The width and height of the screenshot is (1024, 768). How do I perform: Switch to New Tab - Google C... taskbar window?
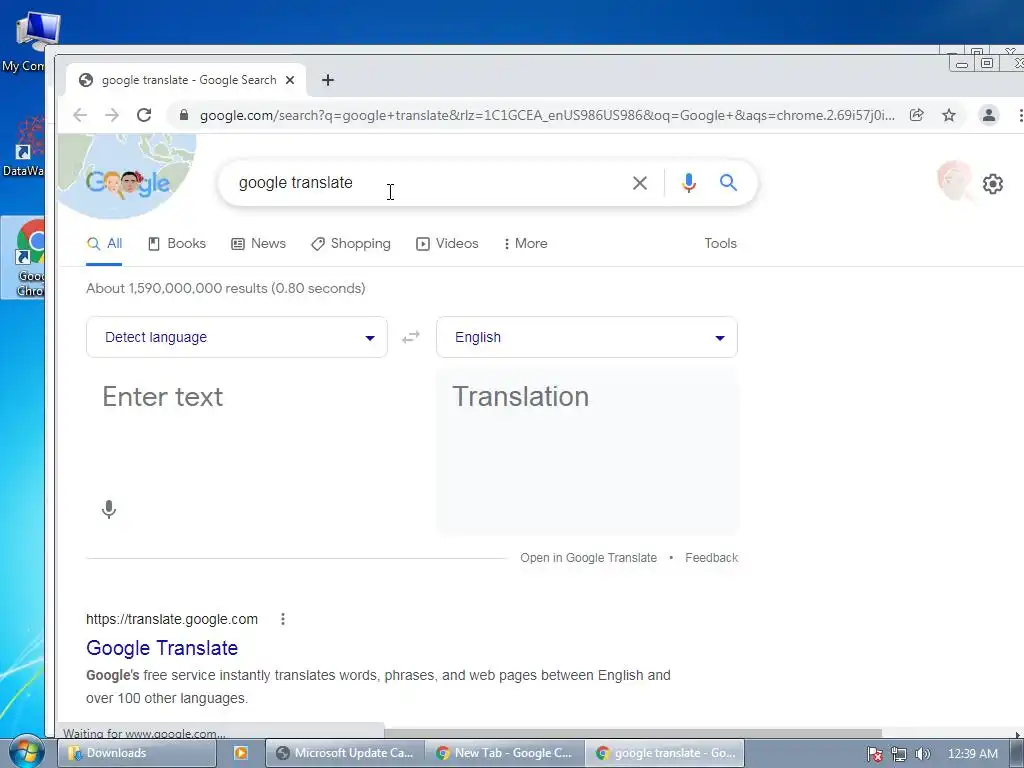[x=505, y=753]
